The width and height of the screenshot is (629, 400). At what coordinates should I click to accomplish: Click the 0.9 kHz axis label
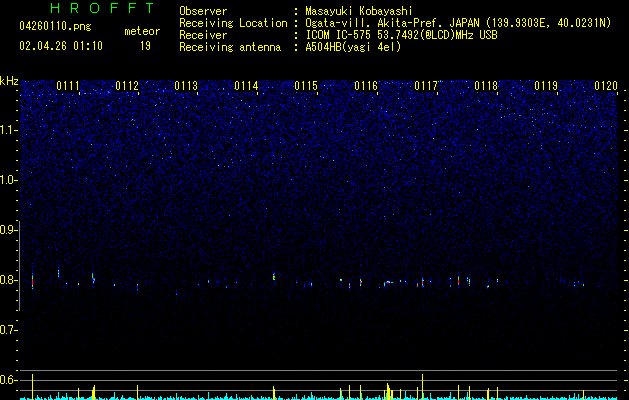tap(9, 230)
